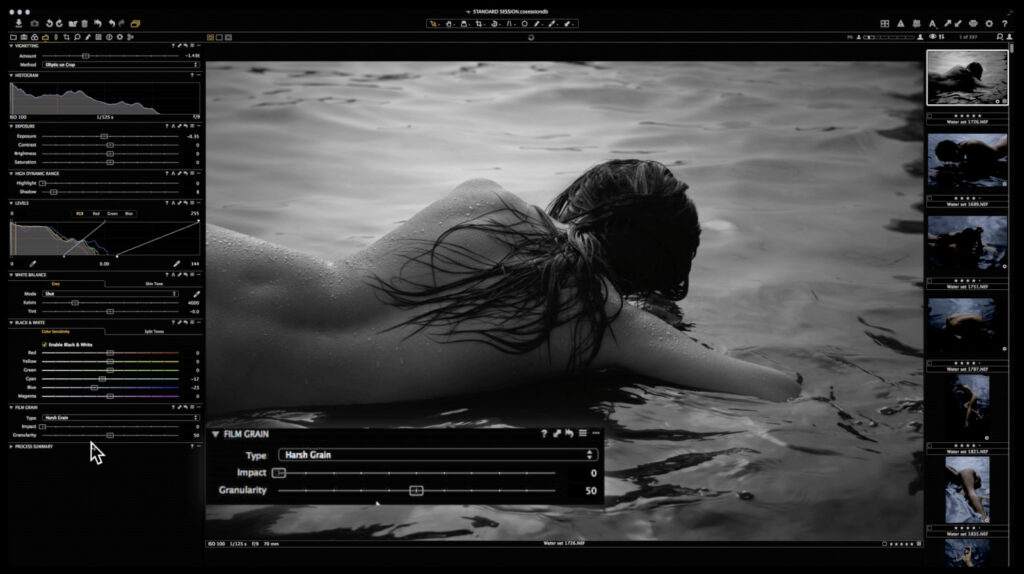Toggle the grid view icon top right

(x=884, y=24)
